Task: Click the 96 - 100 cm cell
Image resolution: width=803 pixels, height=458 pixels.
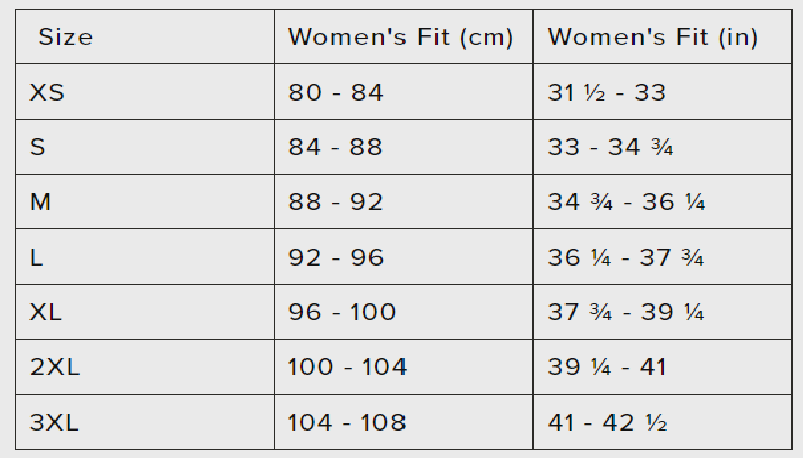Action: tap(342, 312)
